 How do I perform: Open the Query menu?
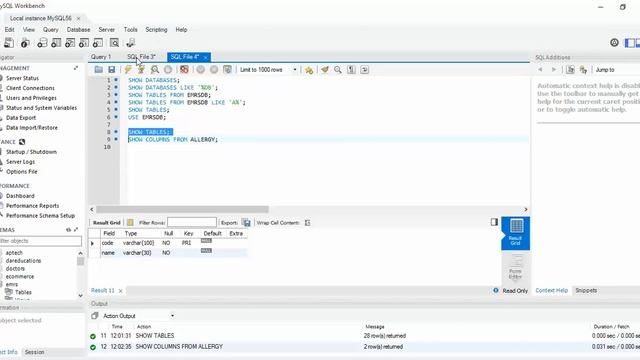pyautogui.click(x=51, y=30)
